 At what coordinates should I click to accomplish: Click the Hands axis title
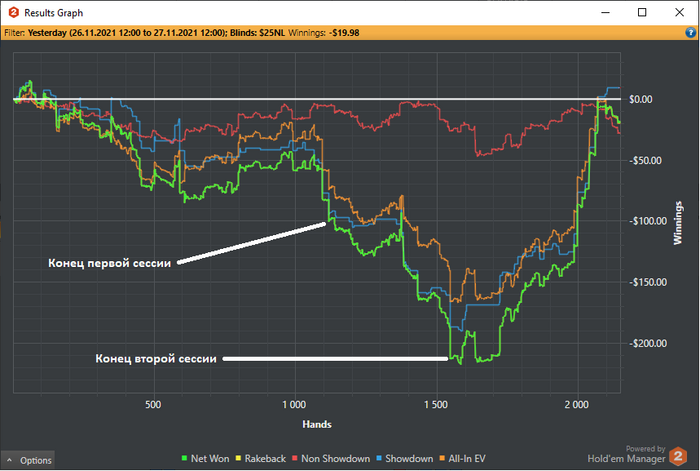[317, 424]
